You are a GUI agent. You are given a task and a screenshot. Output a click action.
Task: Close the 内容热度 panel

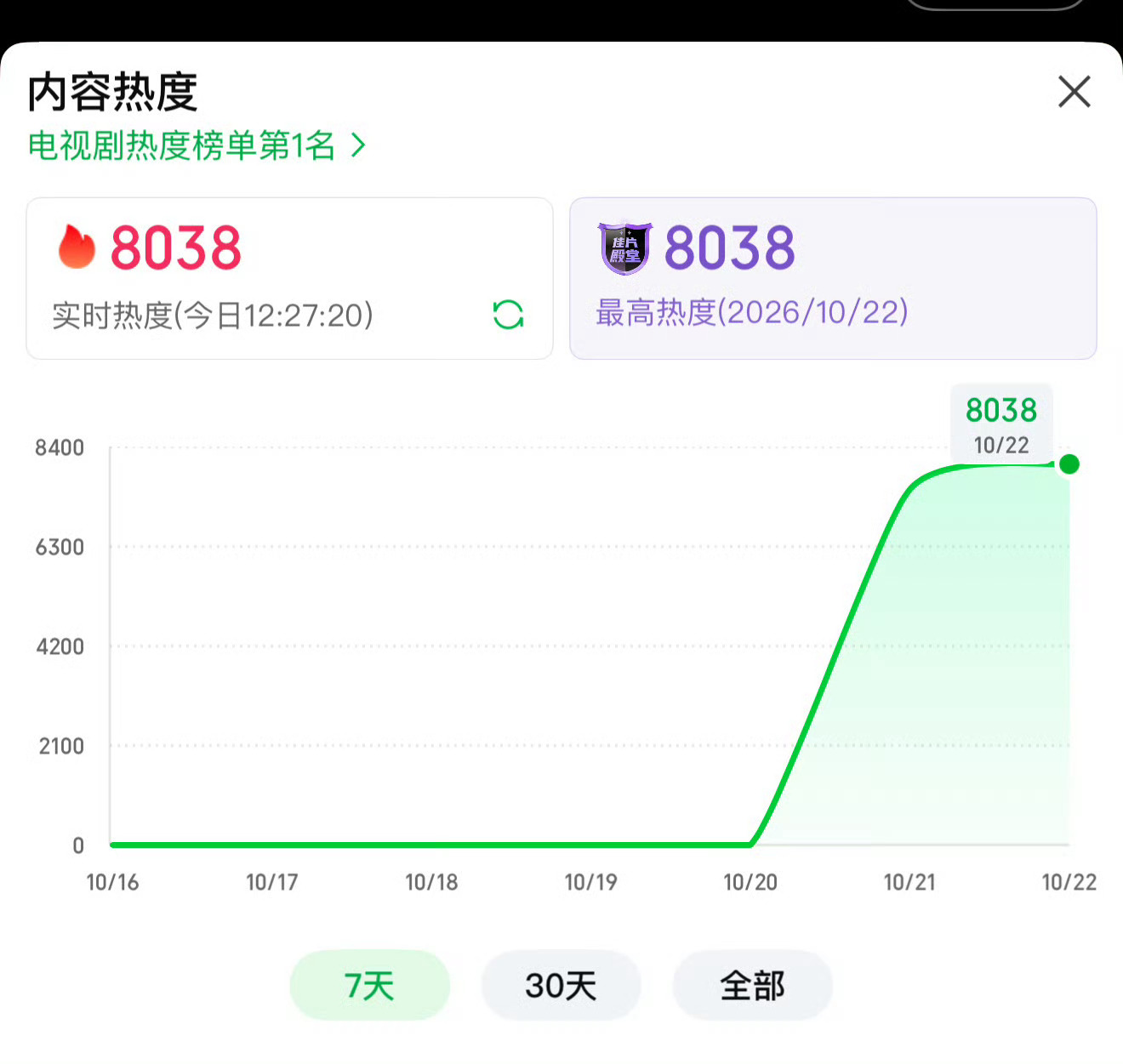[1075, 92]
